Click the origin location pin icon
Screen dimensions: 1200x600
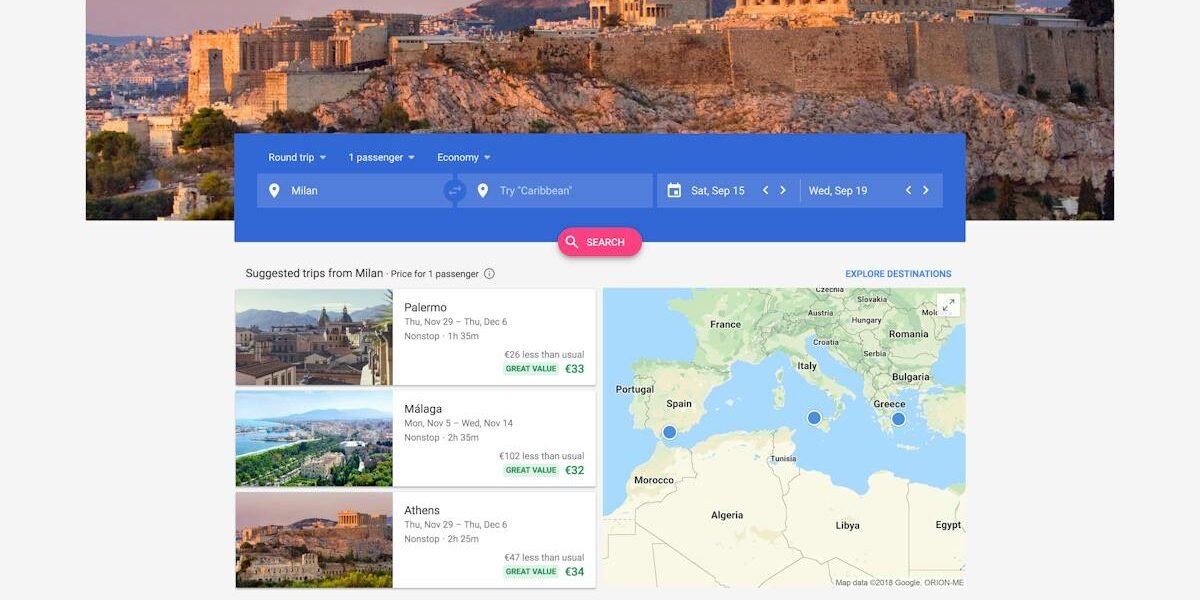coord(274,190)
